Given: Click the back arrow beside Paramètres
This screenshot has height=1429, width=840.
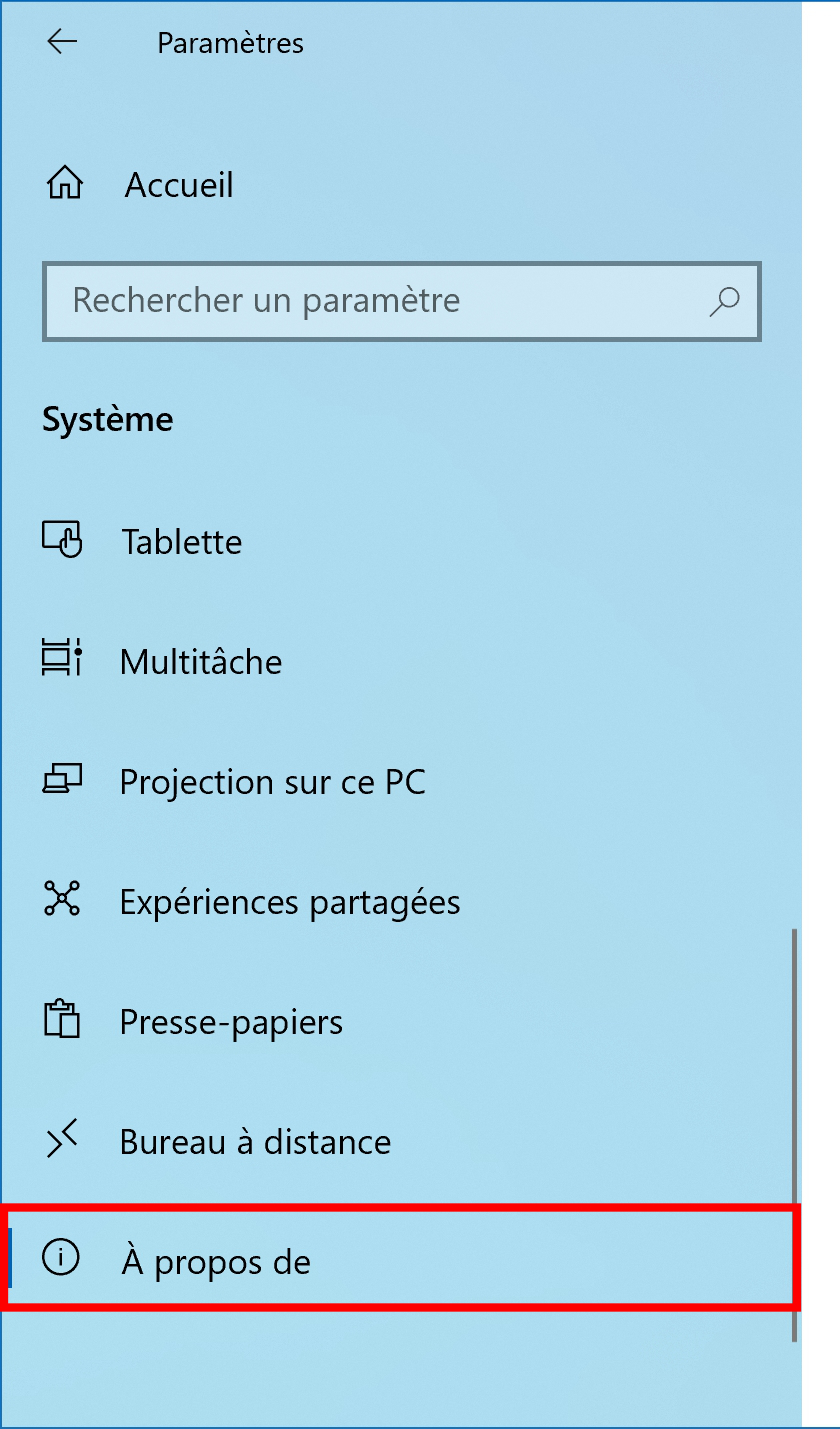Looking at the screenshot, I should click(62, 42).
